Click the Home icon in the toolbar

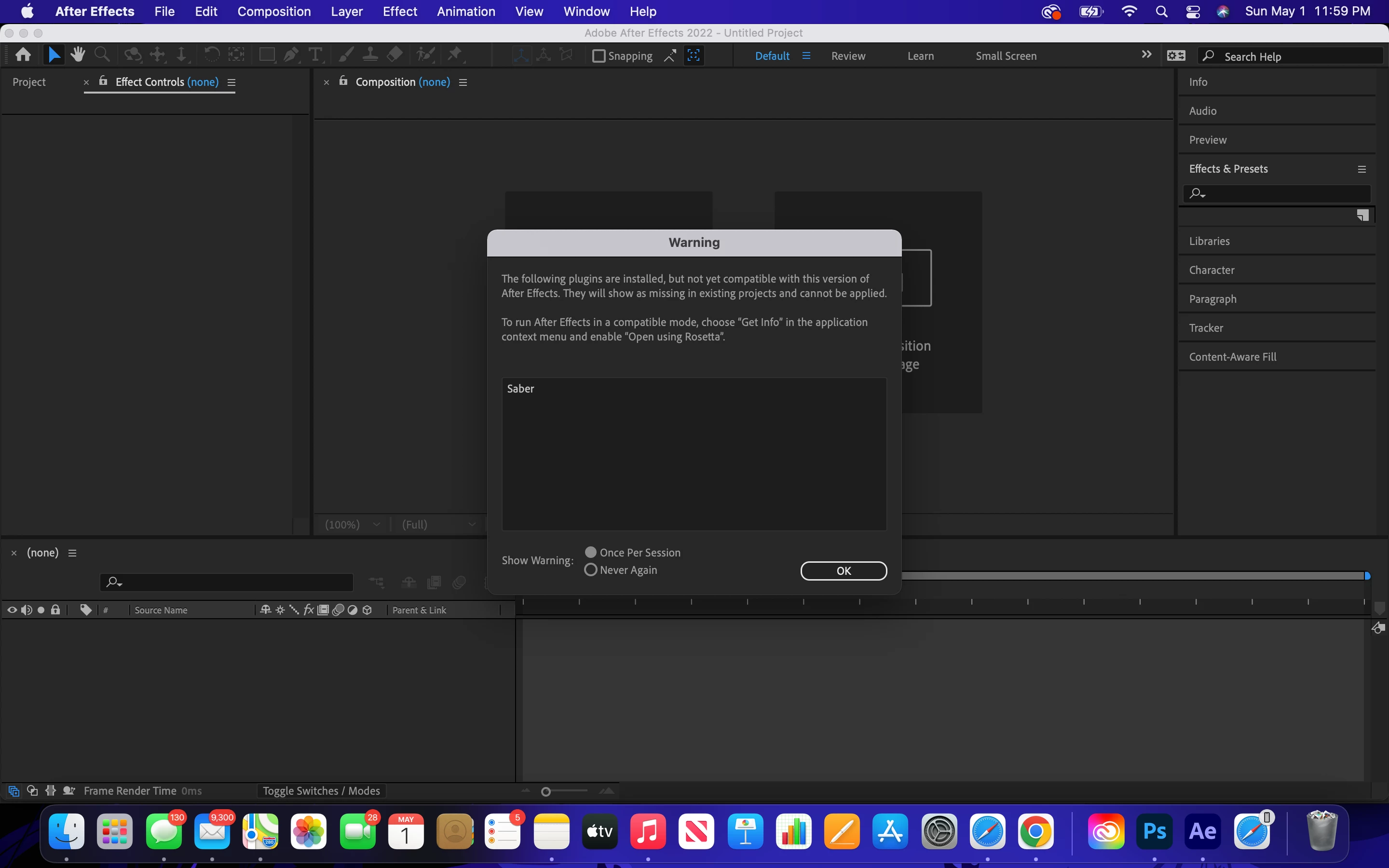click(24, 55)
